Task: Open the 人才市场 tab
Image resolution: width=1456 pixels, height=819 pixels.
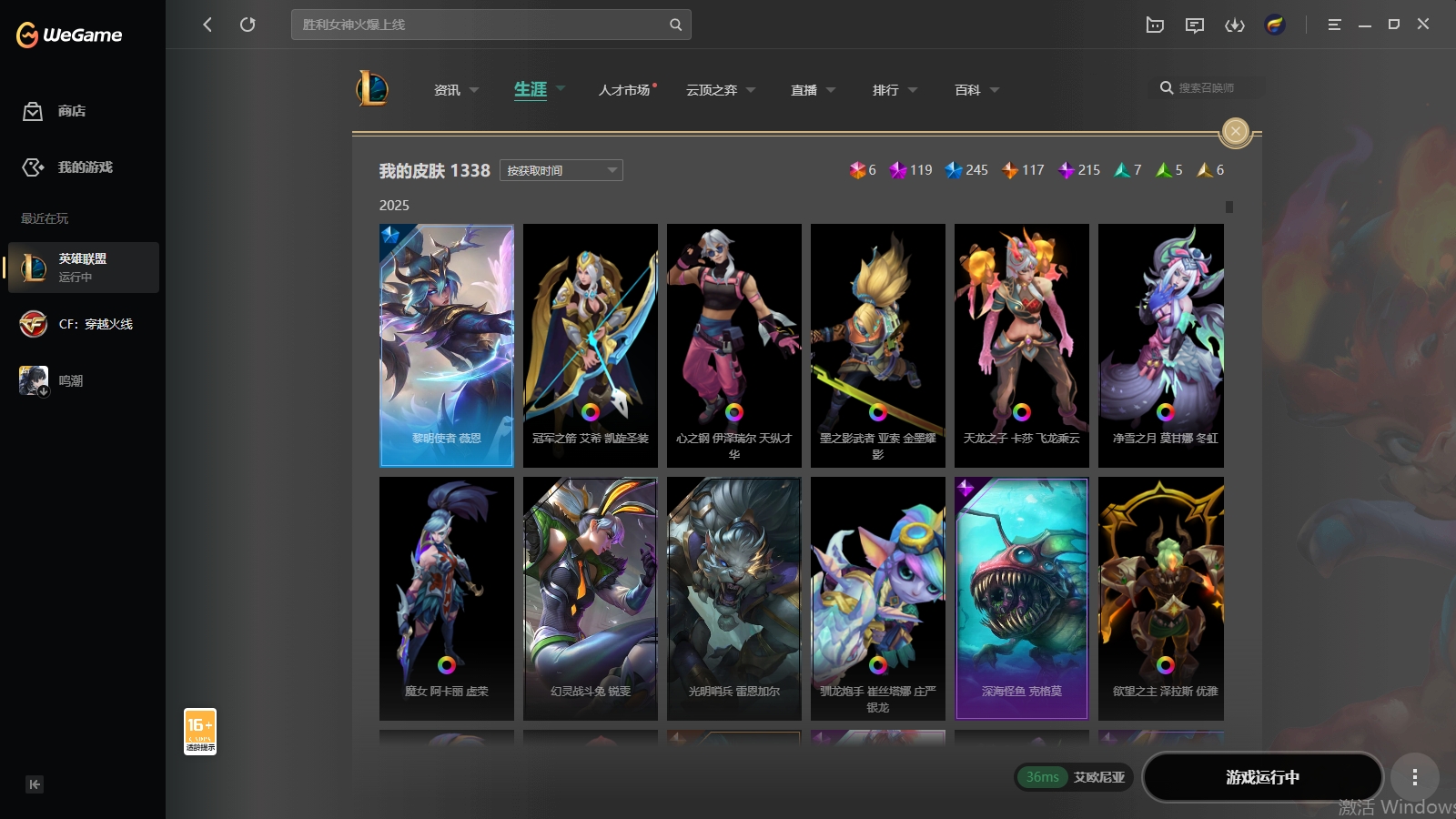Action: [x=624, y=90]
